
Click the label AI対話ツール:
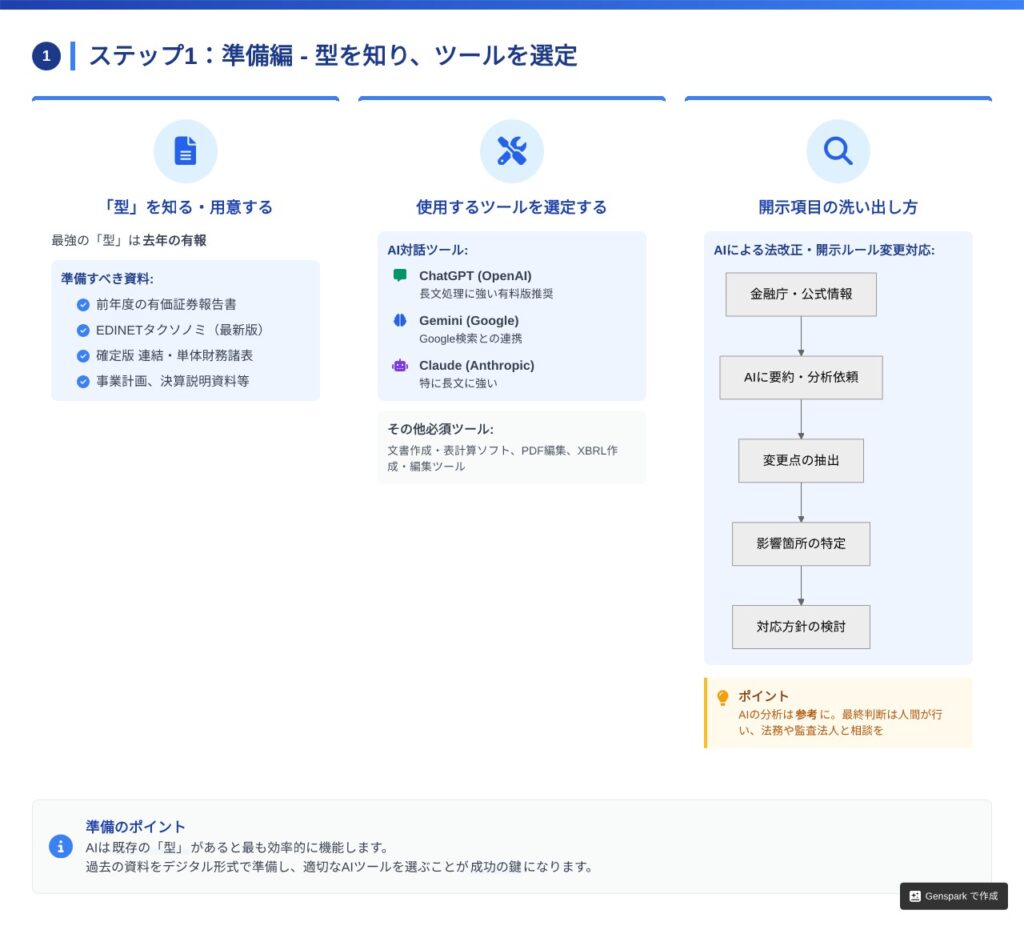tap(428, 250)
